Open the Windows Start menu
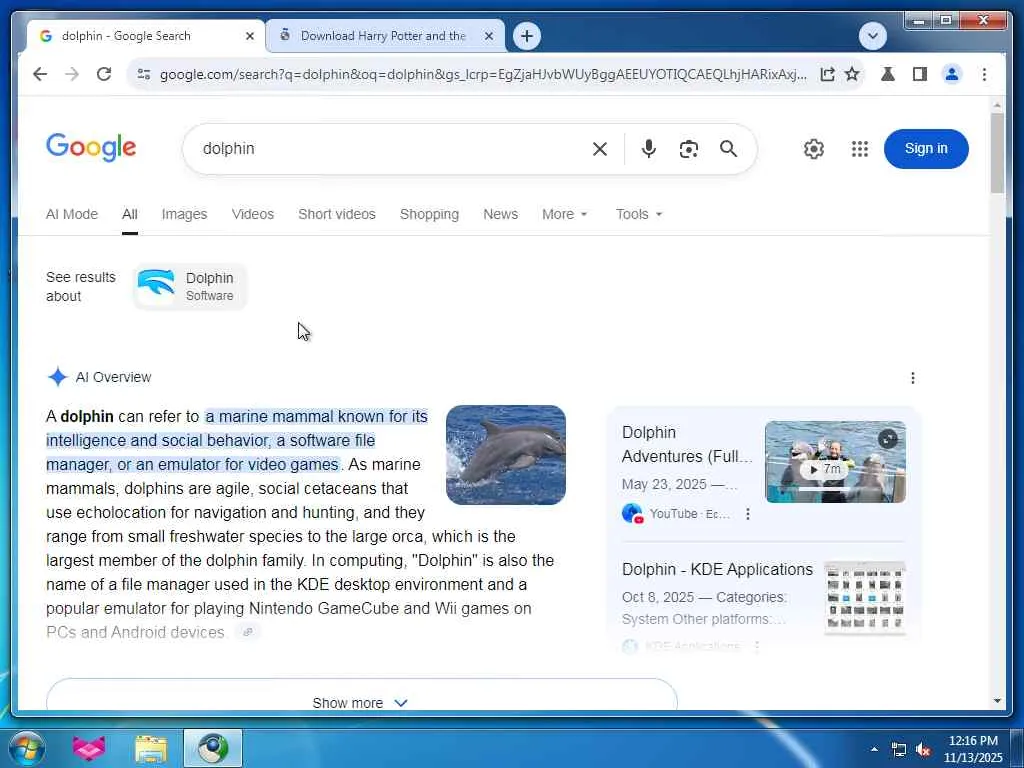Screen dimensions: 1024x768 coord(27,748)
